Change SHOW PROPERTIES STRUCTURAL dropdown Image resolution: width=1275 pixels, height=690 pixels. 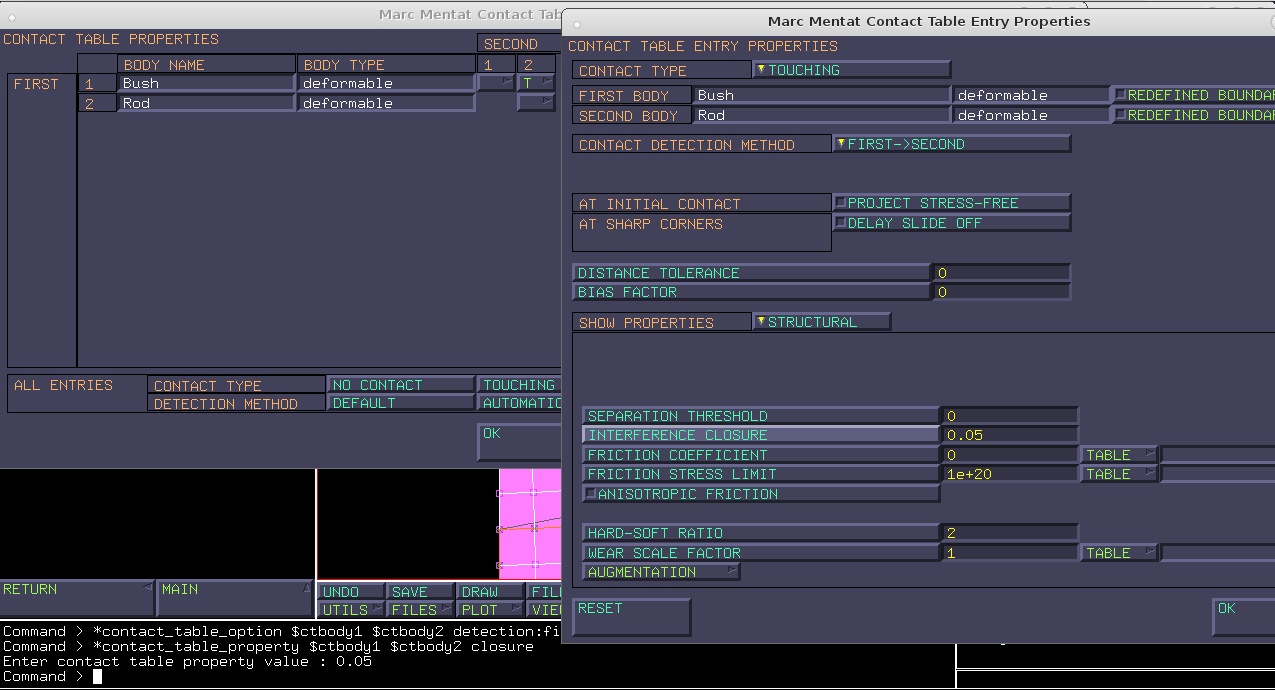pos(821,322)
